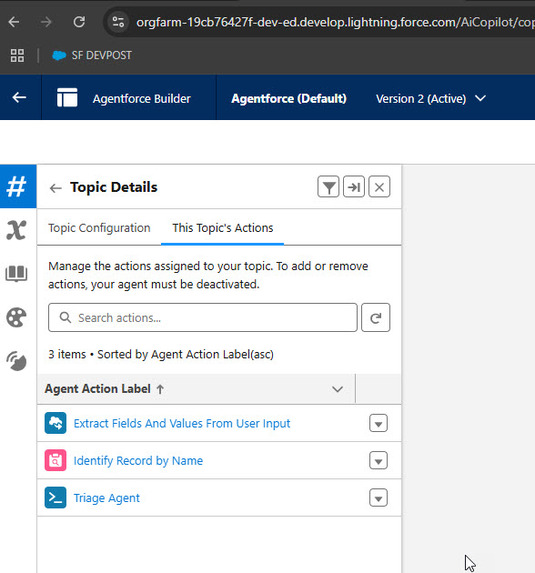Image resolution: width=535 pixels, height=573 pixels.
Task: Open the palette icon in the sidebar
Action: coord(16,317)
